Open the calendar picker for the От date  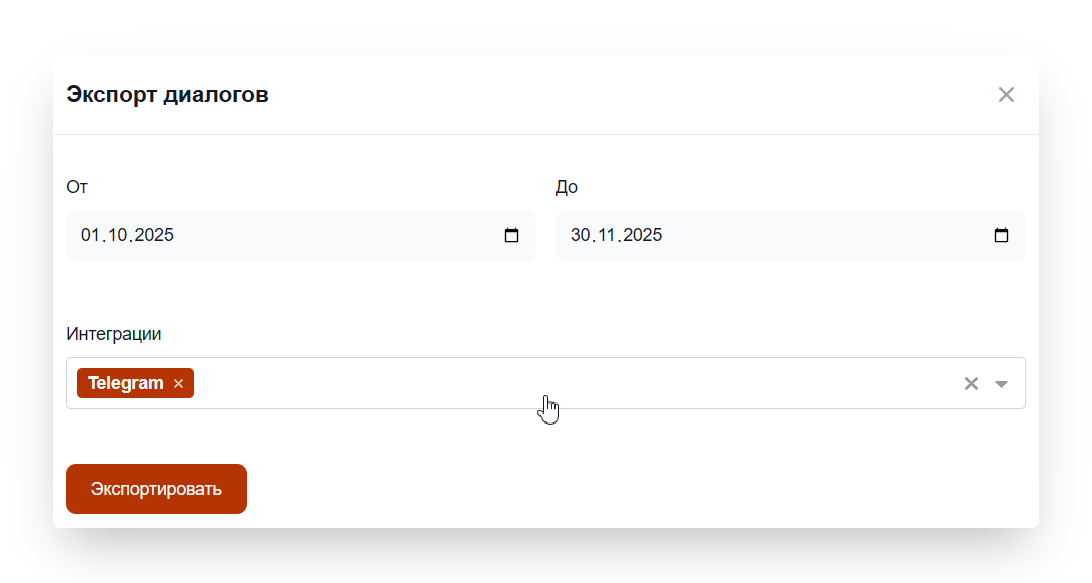pyautogui.click(x=511, y=236)
